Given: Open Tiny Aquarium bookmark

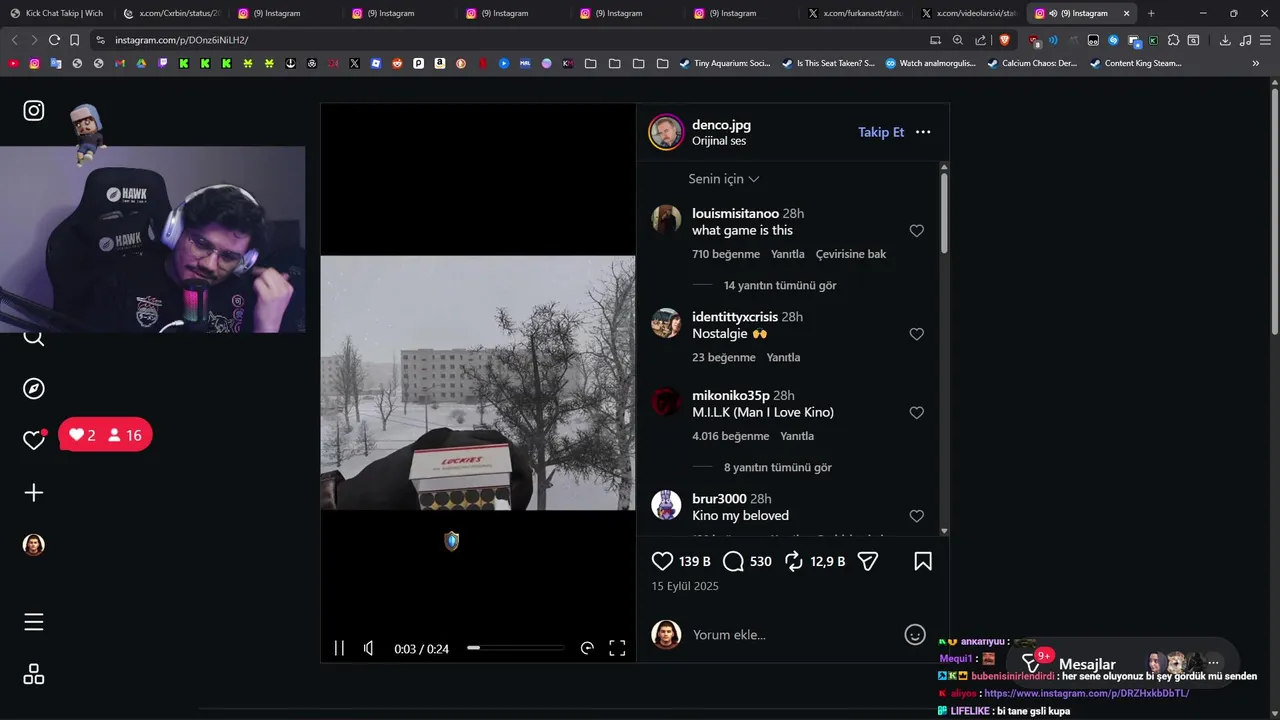Looking at the screenshot, I should [725, 63].
